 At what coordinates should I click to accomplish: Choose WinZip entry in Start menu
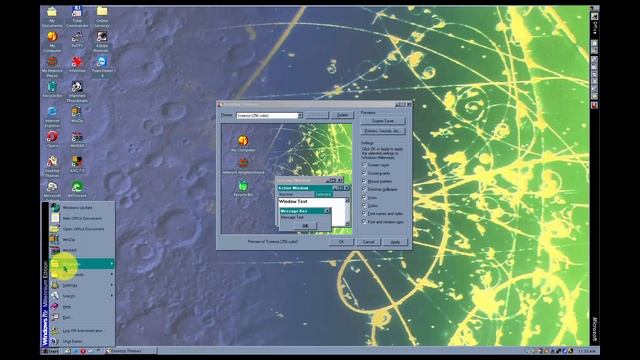[82, 240]
